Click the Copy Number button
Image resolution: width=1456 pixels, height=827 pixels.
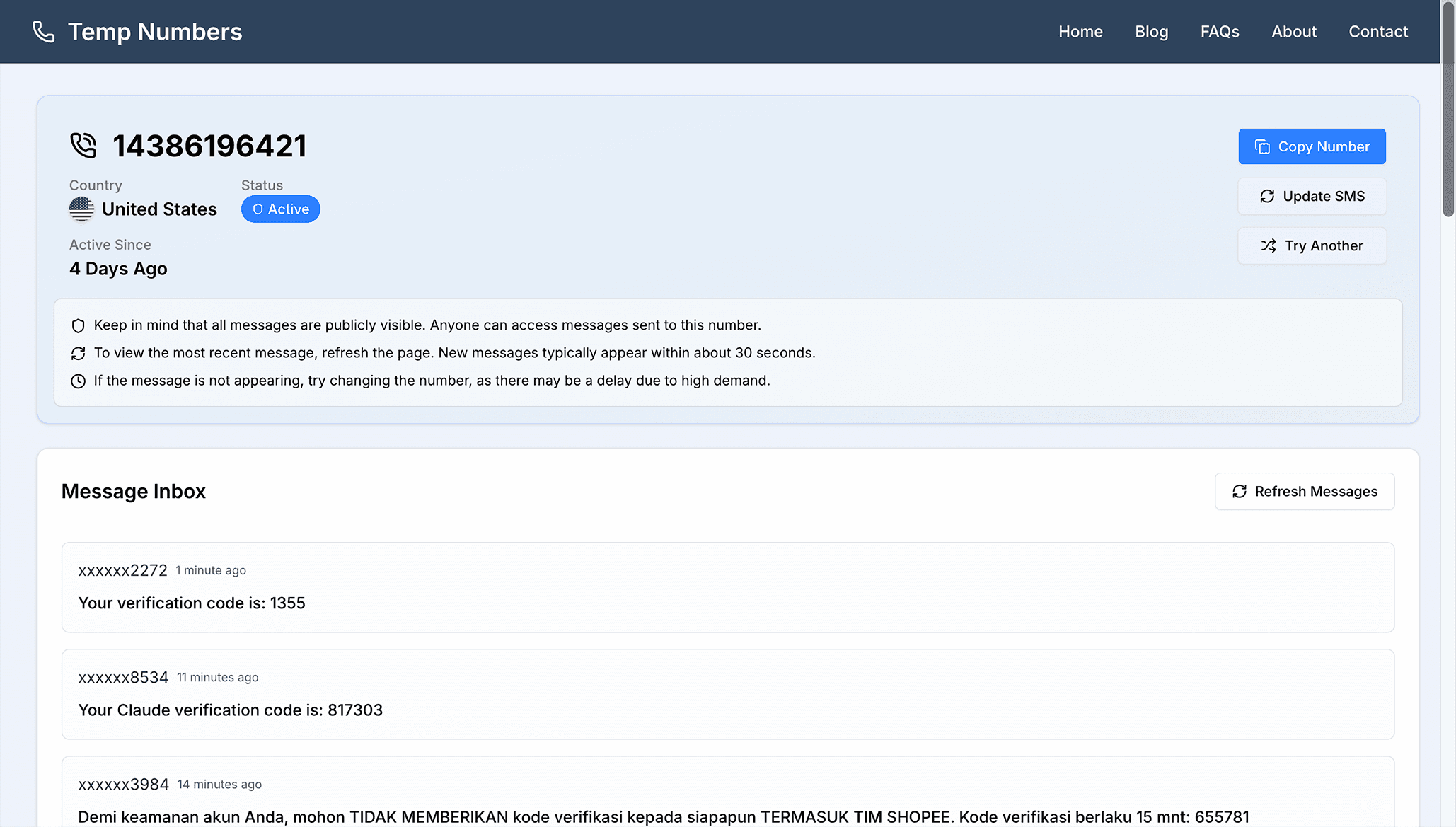point(1312,146)
